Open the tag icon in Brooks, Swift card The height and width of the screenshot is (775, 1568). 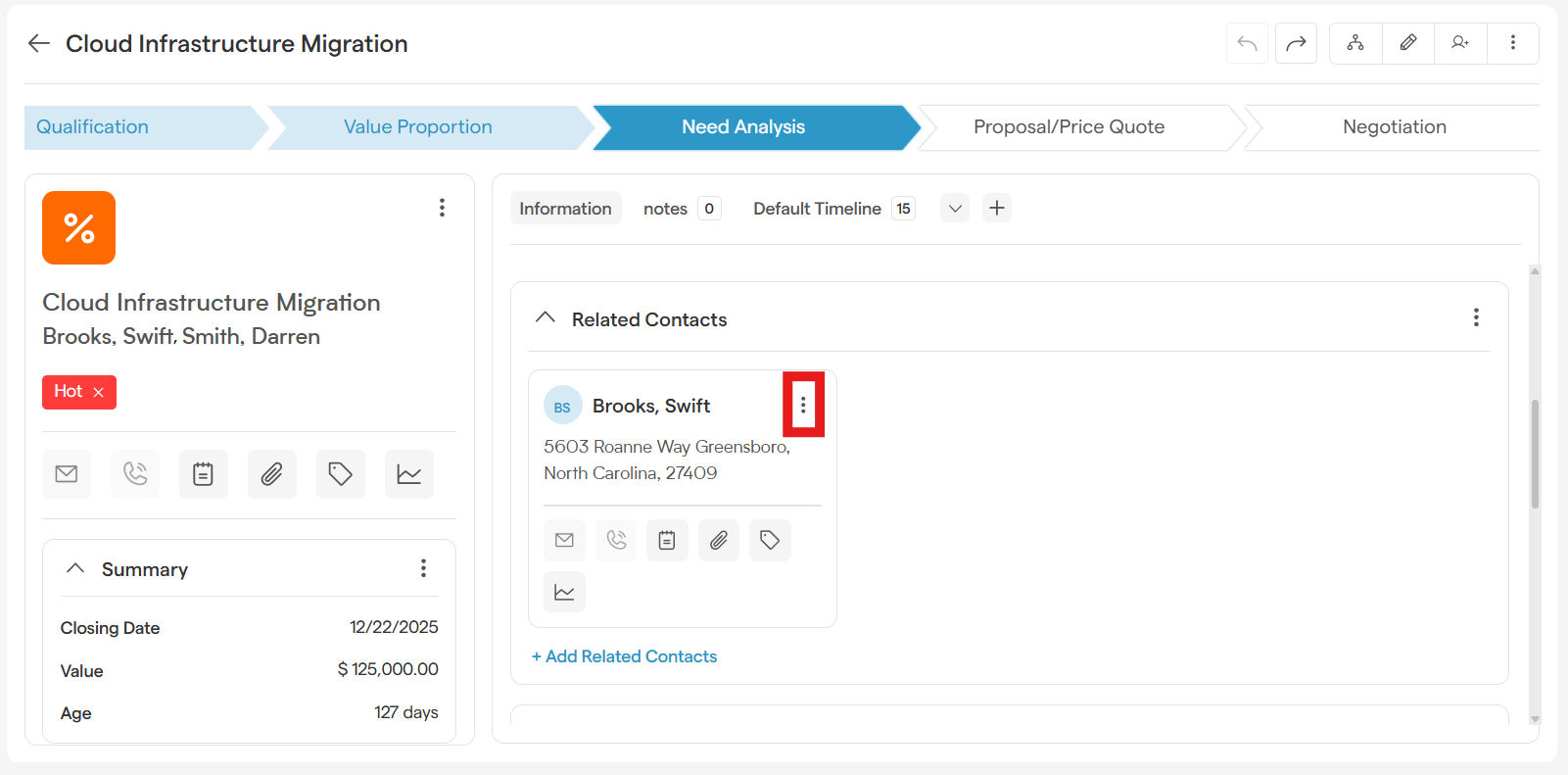[770, 540]
